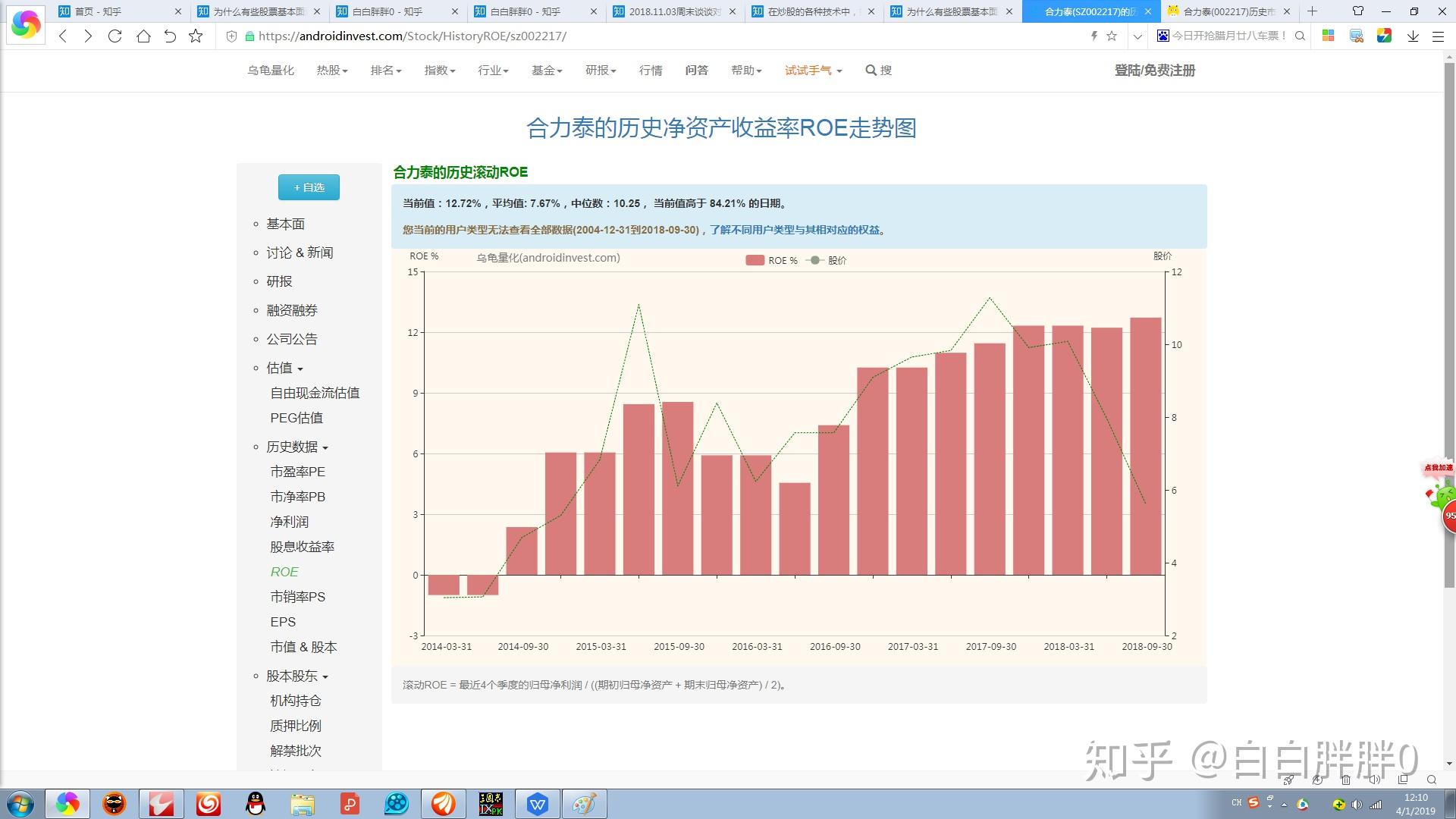This screenshot has height=819, width=1456.
Task: Open 公司公告 in the sidebar
Action: coord(292,339)
